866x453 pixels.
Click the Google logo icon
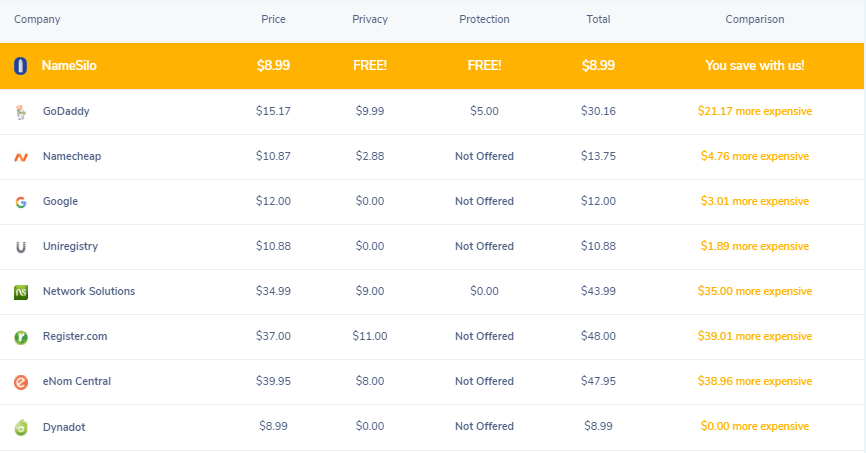20,202
